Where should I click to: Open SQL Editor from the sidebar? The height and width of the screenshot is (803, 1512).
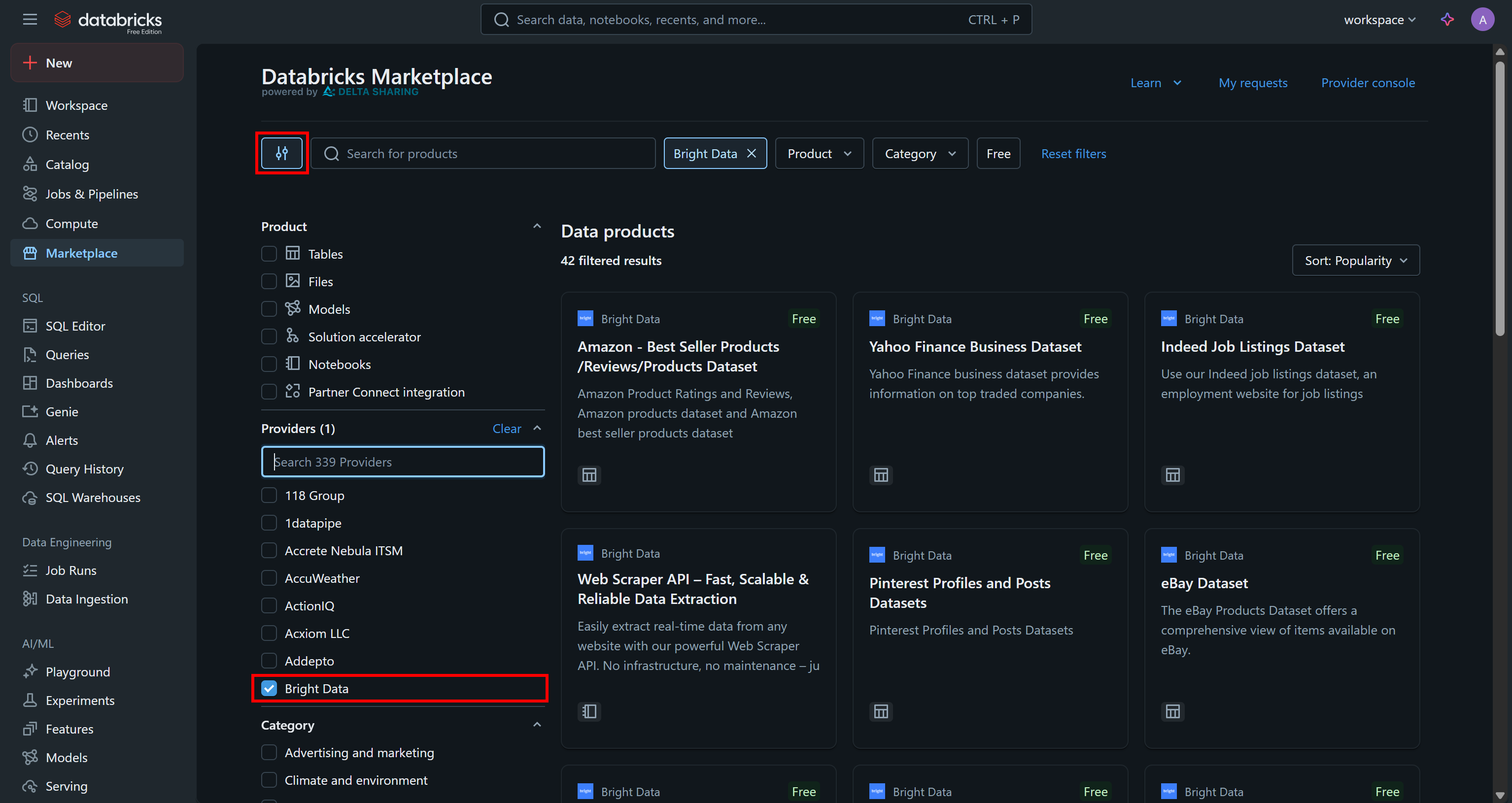75,326
